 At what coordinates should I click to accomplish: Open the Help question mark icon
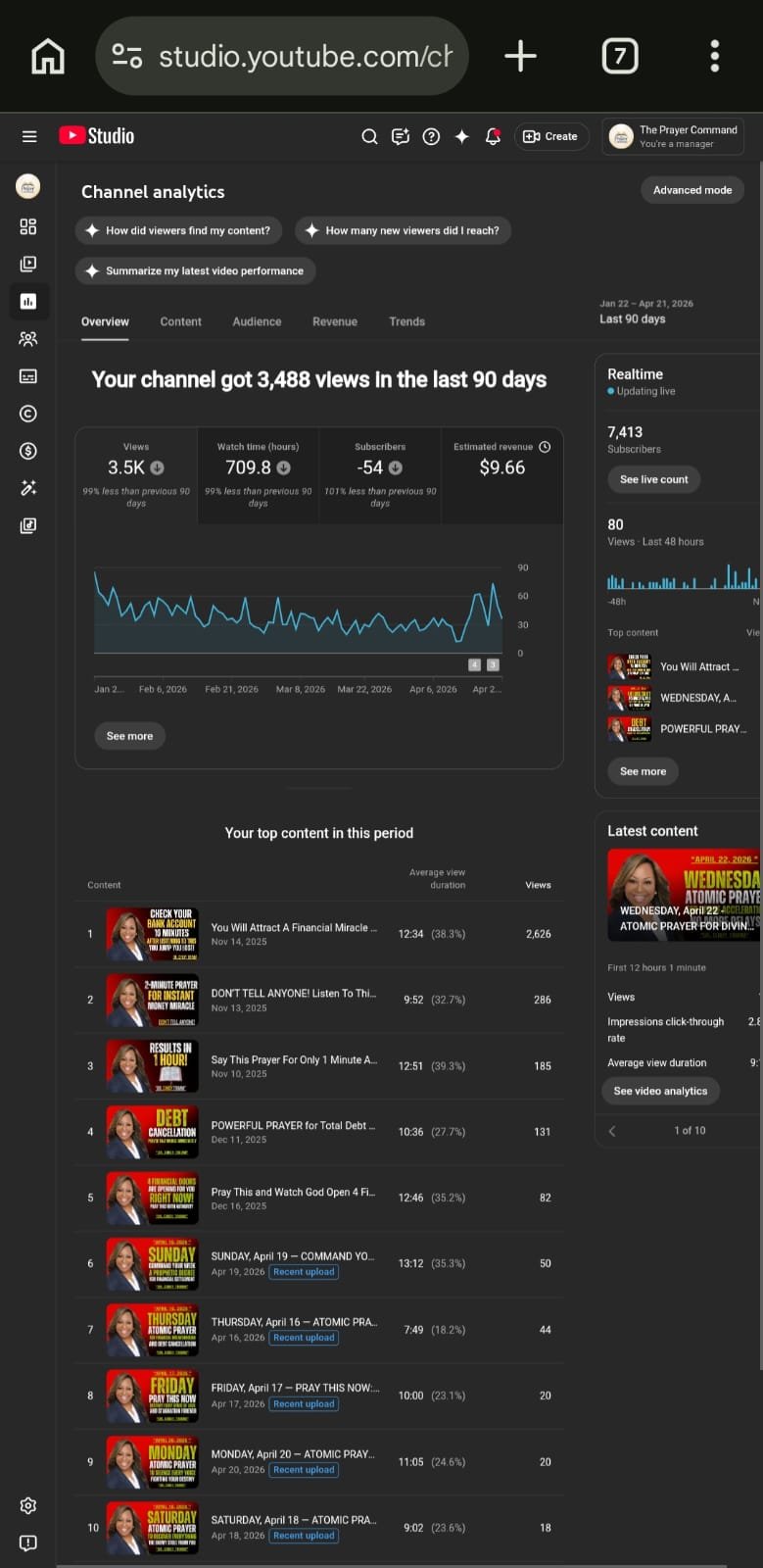[431, 136]
